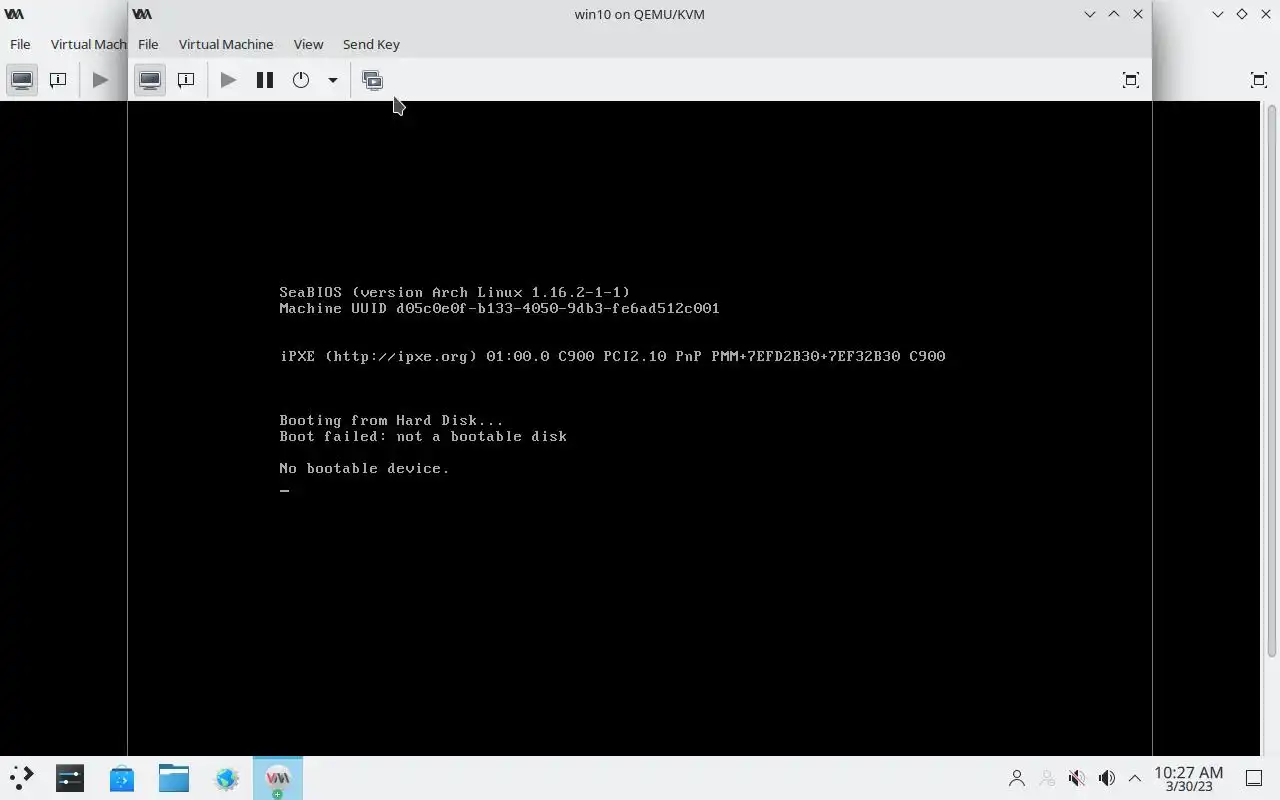1280x800 pixels.
Task: Toggle fullscreen in the background window
Action: (1259, 80)
